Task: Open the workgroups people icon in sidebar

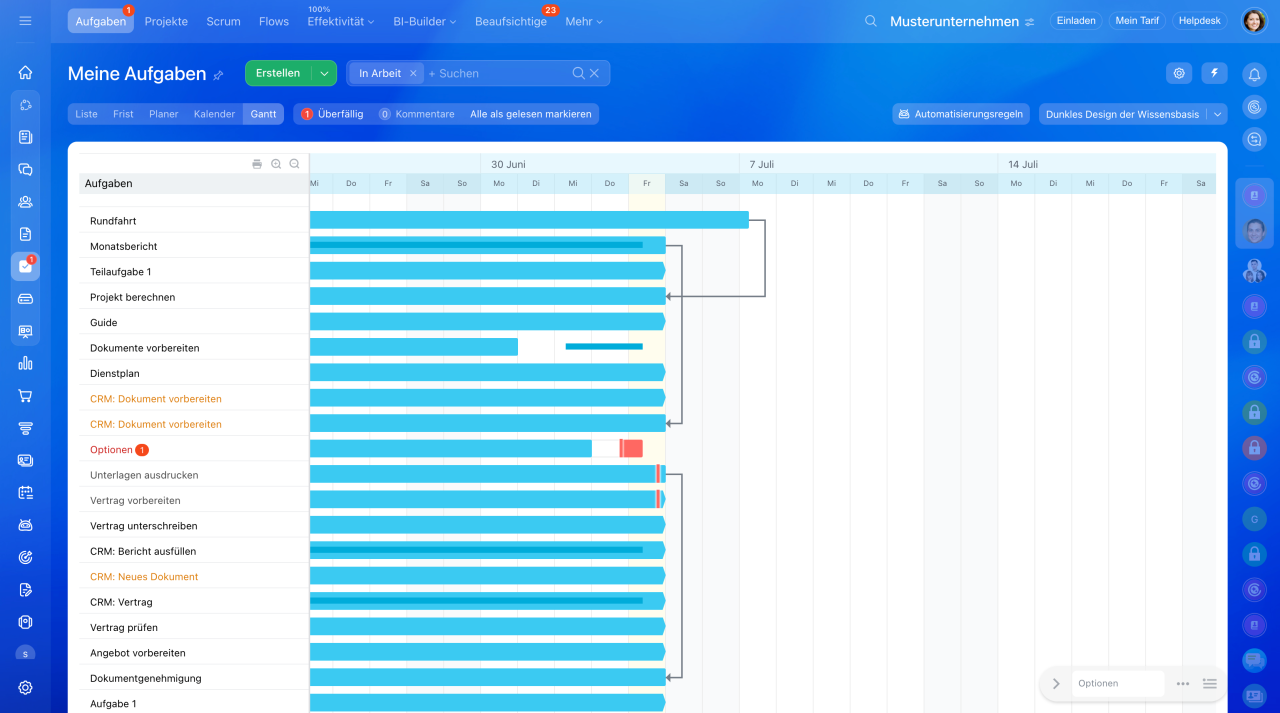Action: [x=25, y=201]
